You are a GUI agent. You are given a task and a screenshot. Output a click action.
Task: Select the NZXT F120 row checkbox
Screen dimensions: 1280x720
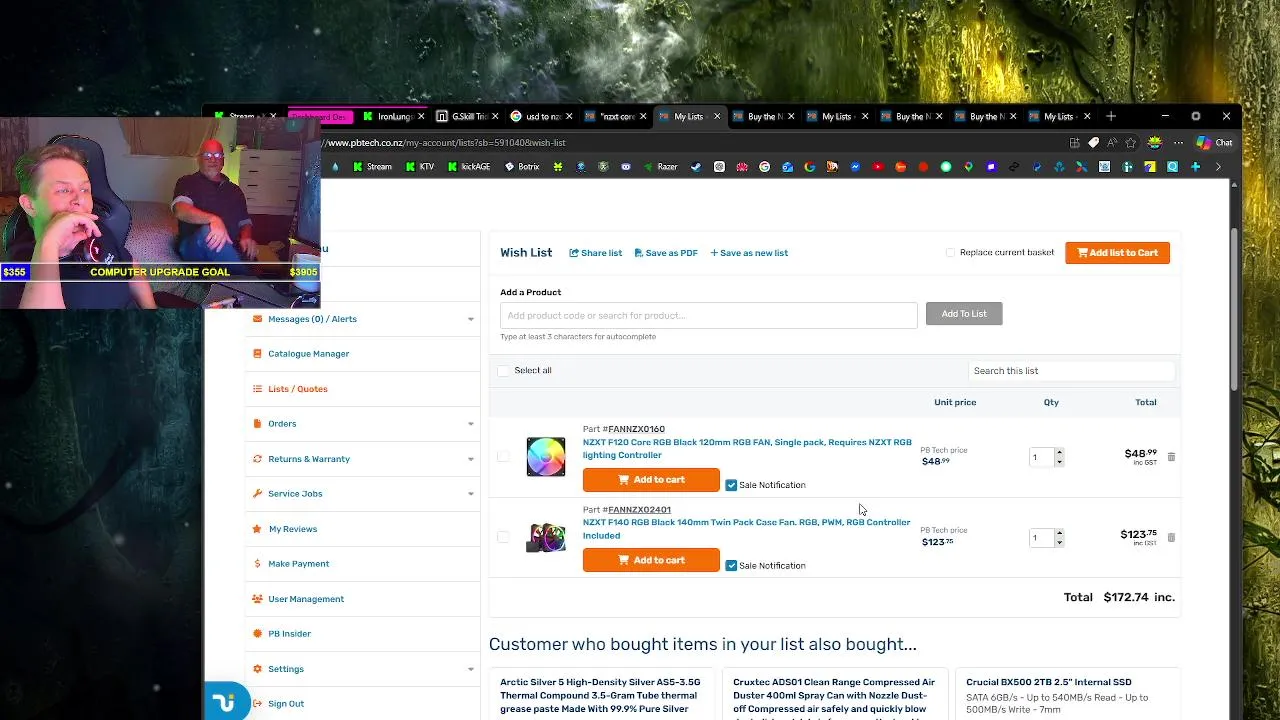[503, 457]
